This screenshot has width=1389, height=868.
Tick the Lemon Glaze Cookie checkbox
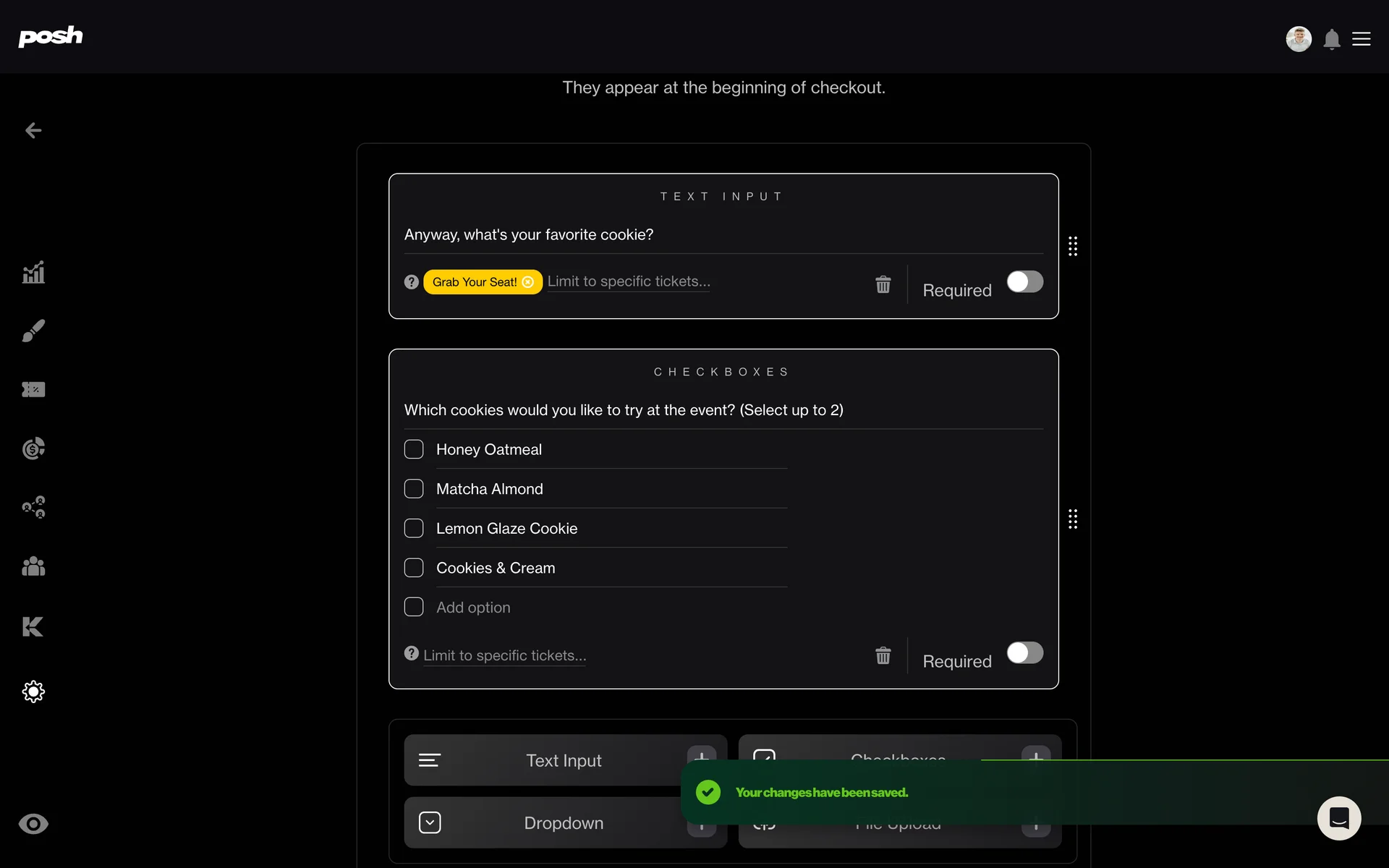[414, 528]
